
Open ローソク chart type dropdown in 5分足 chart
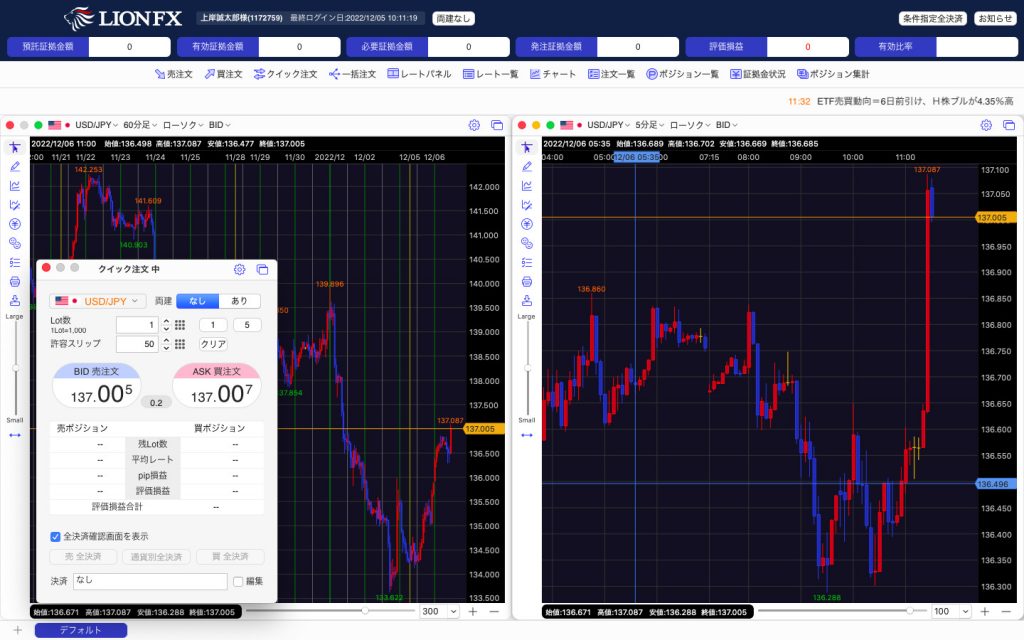690,125
